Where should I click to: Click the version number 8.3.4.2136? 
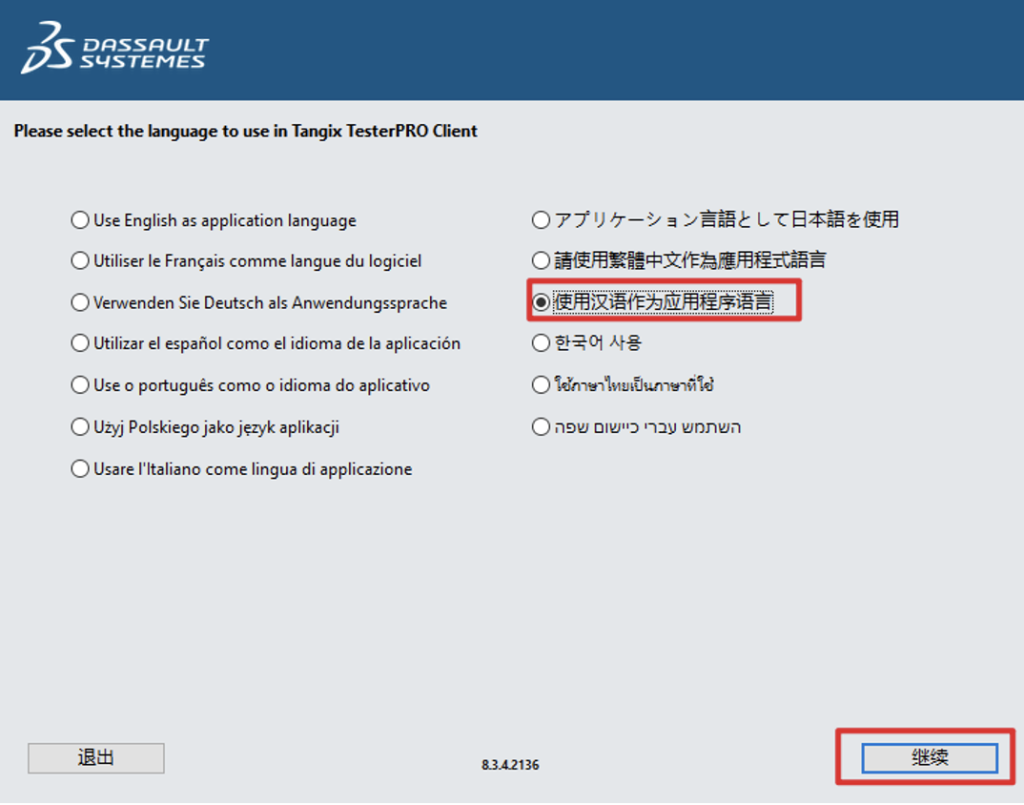tap(510, 765)
